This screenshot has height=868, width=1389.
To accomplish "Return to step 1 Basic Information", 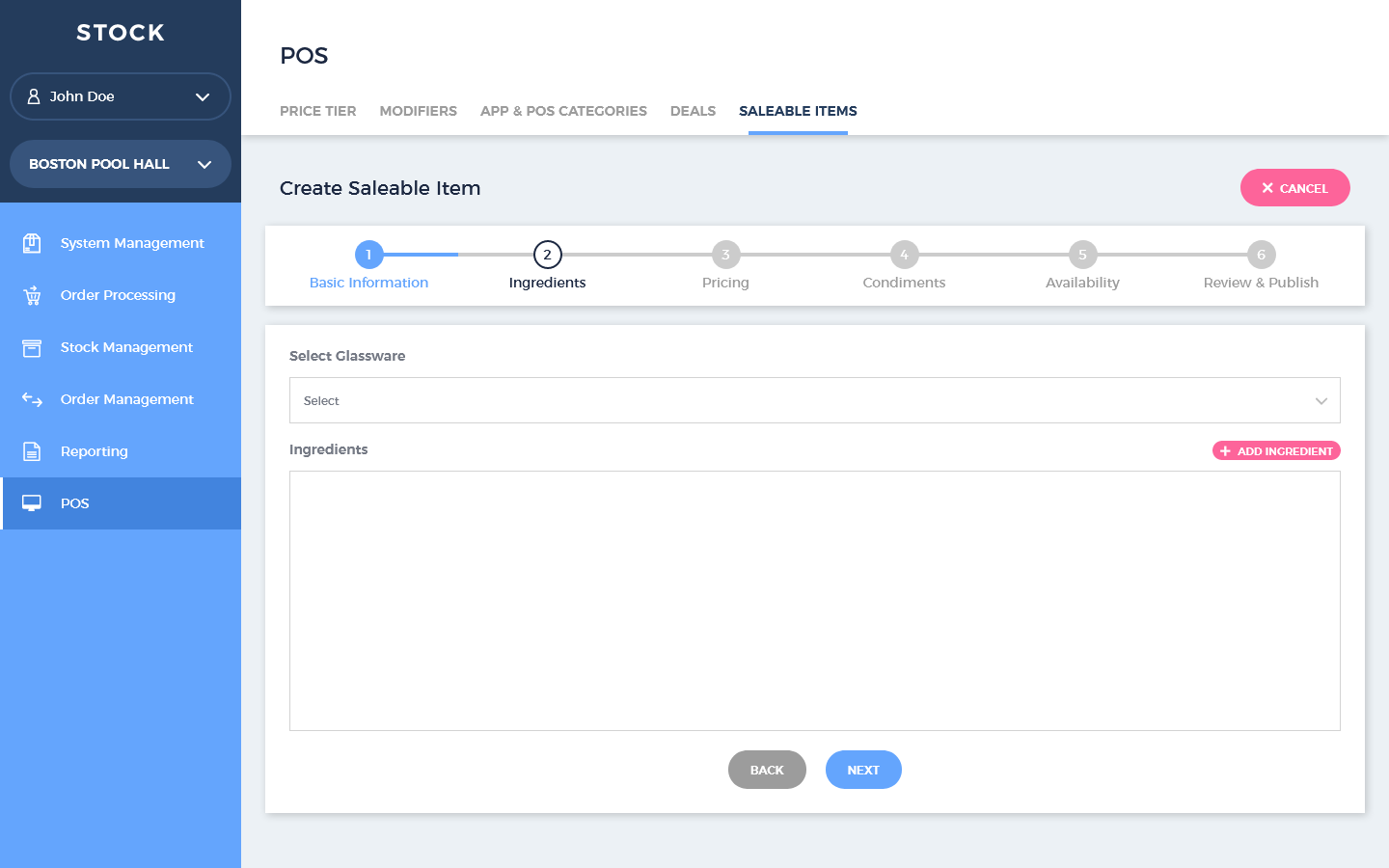I will 368,255.
